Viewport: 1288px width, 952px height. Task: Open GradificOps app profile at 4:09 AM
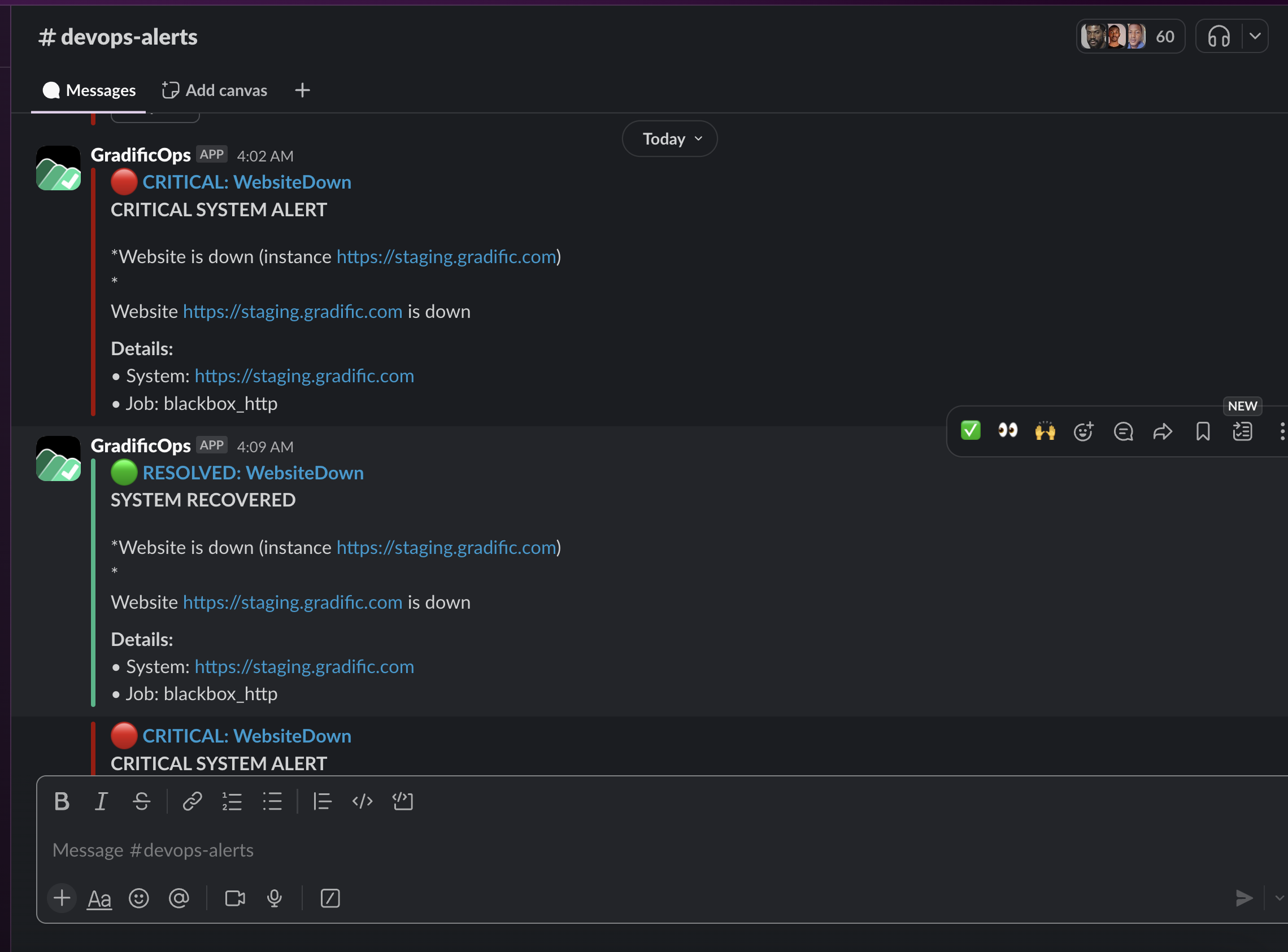pos(141,446)
